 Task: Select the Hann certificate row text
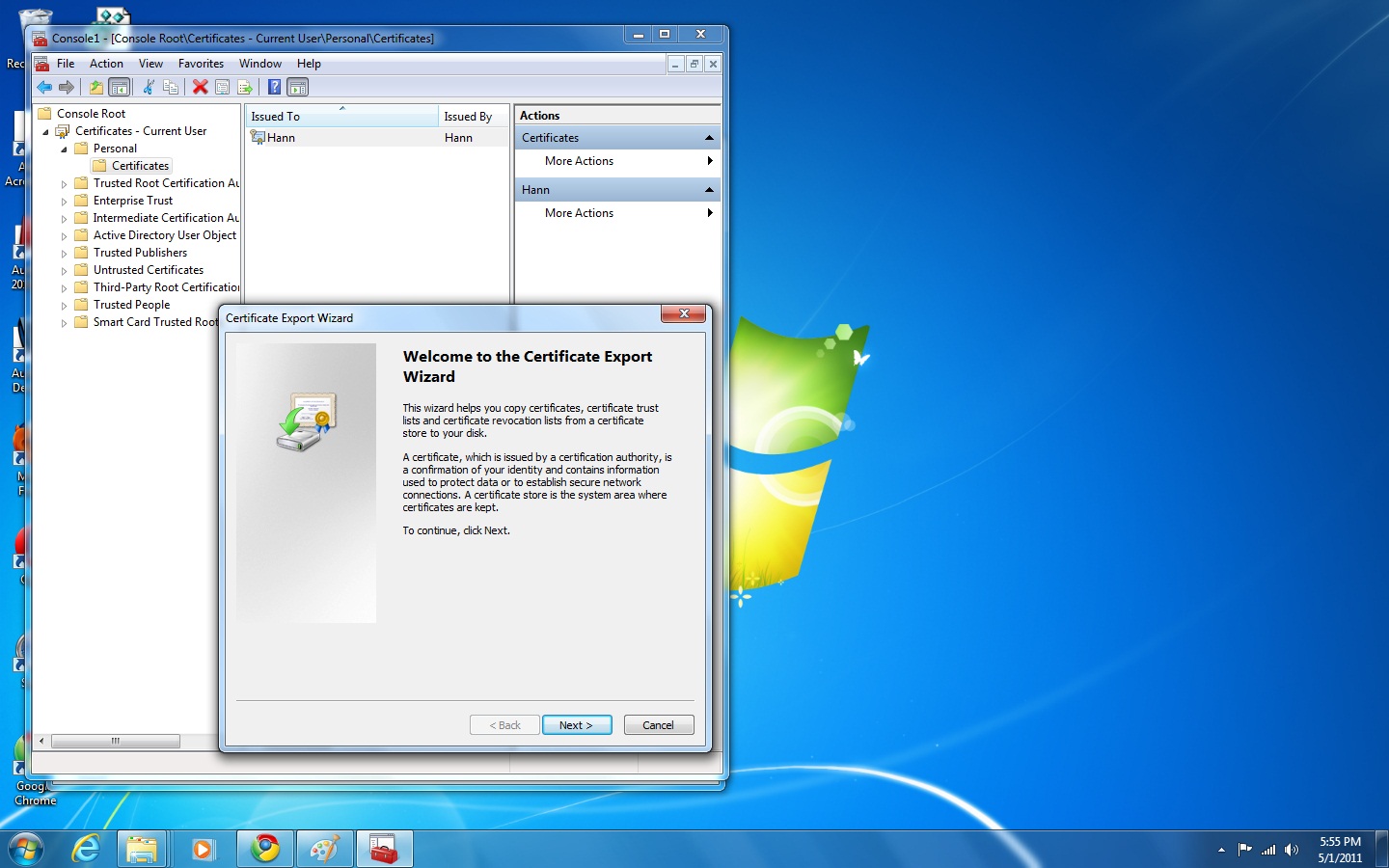[x=281, y=138]
